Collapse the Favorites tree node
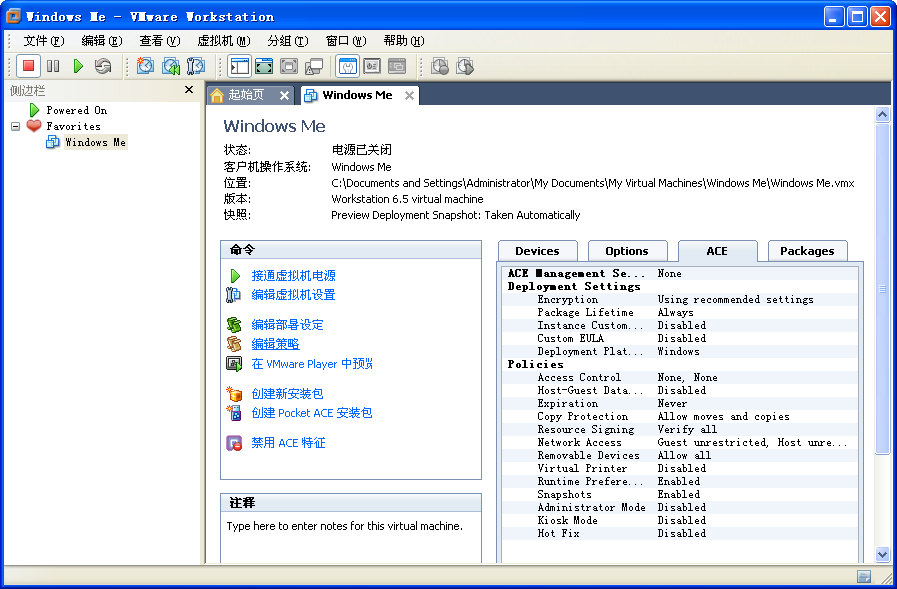Screen dimensions: 897x589 (x=15, y=126)
